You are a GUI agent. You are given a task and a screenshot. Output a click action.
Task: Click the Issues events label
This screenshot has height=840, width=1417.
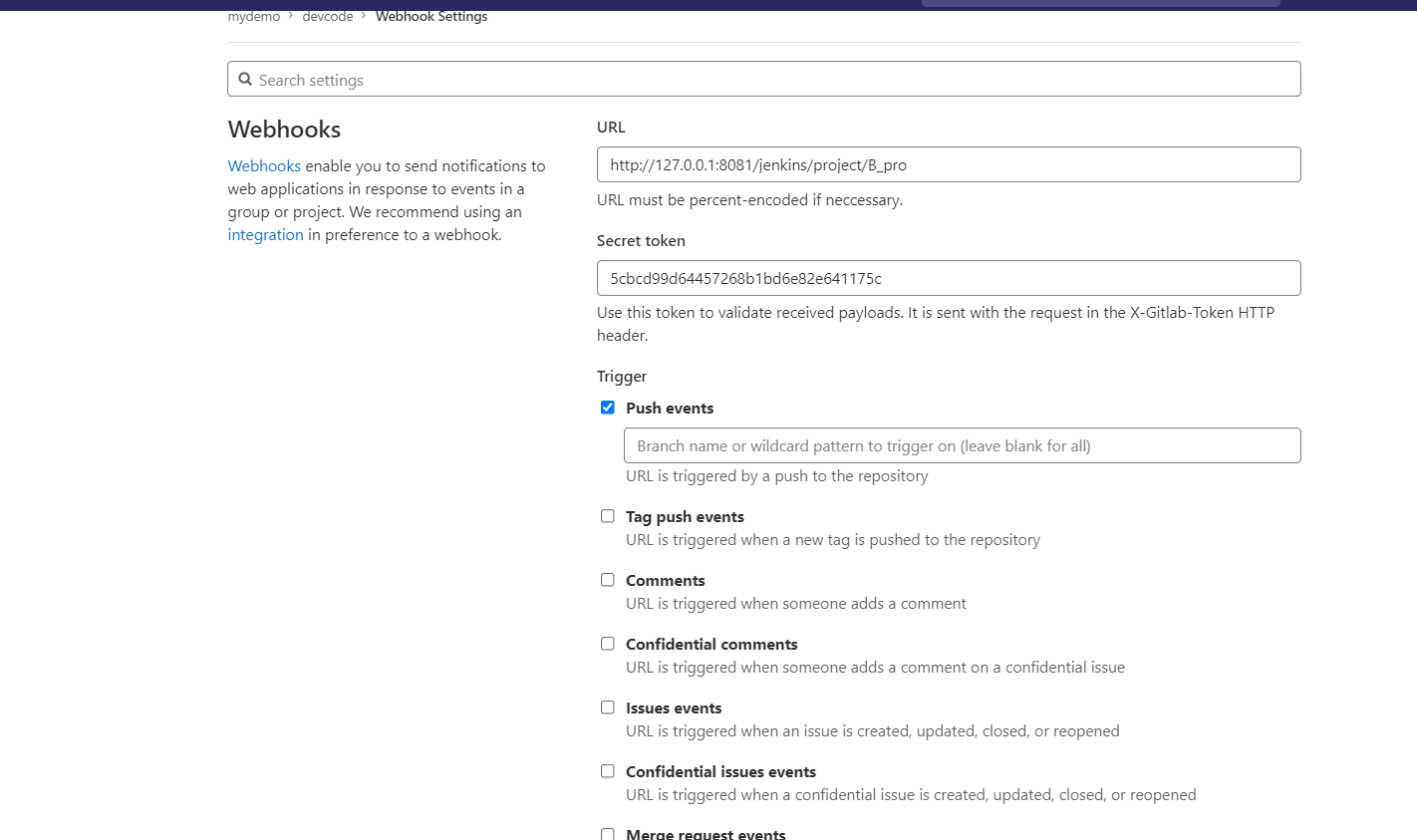(674, 707)
